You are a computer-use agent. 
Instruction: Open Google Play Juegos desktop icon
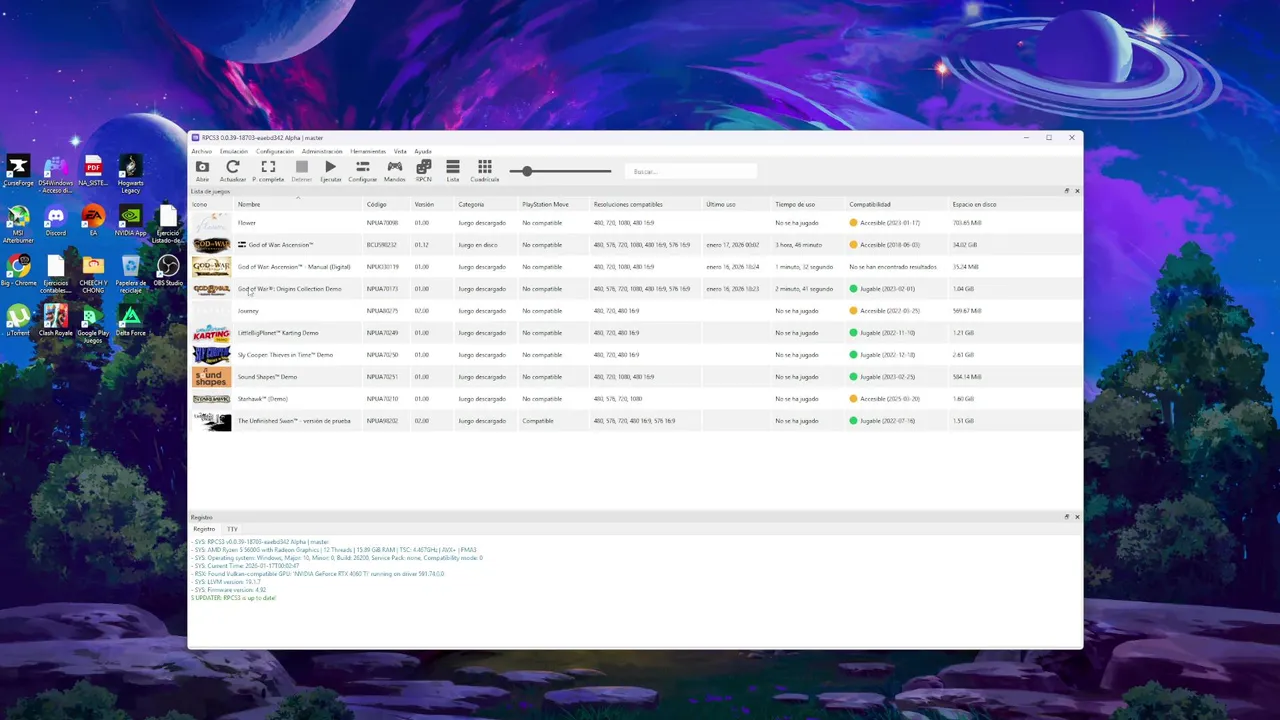93,324
